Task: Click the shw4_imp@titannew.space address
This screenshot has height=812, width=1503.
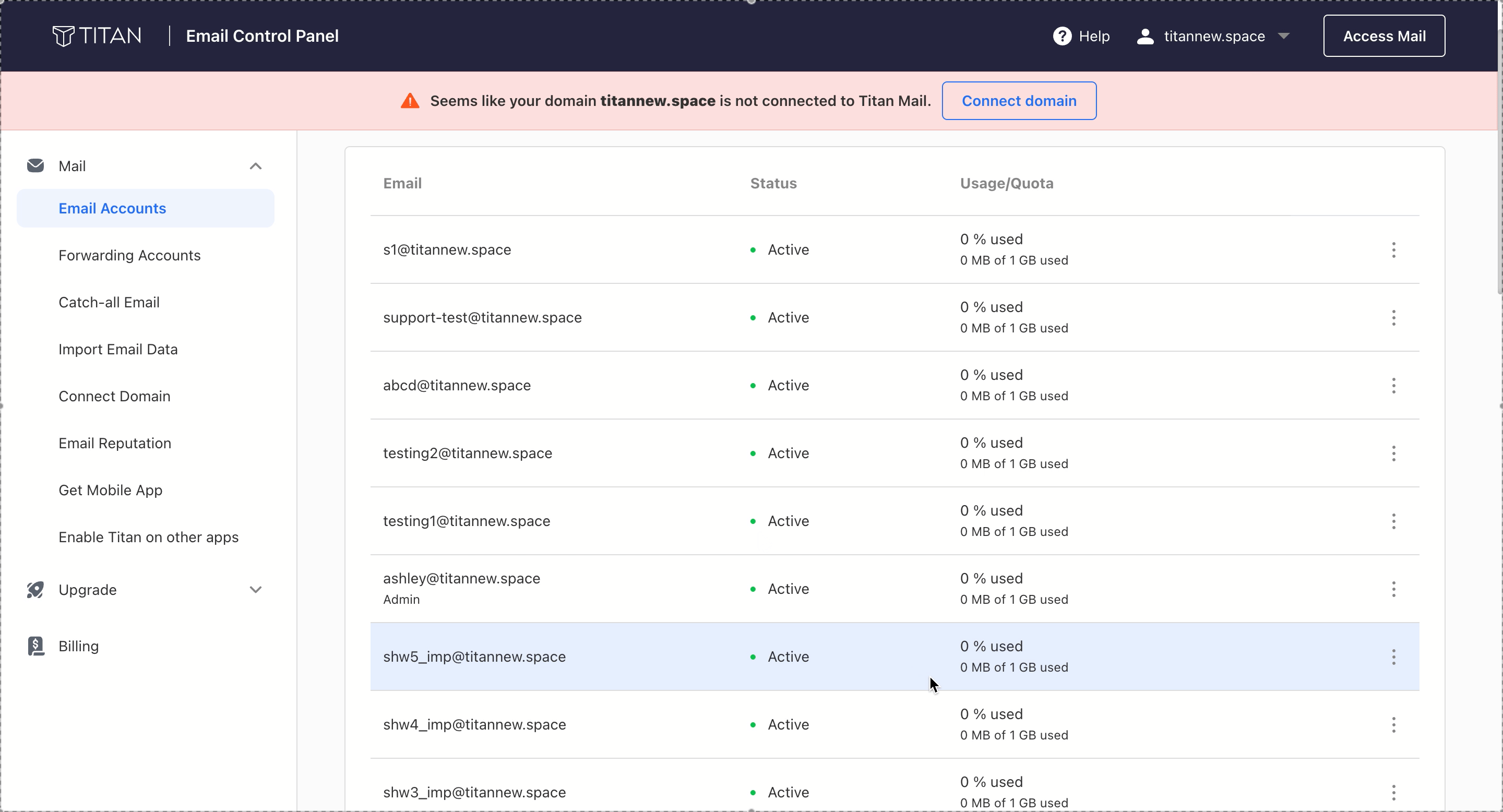Action: [x=474, y=724]
